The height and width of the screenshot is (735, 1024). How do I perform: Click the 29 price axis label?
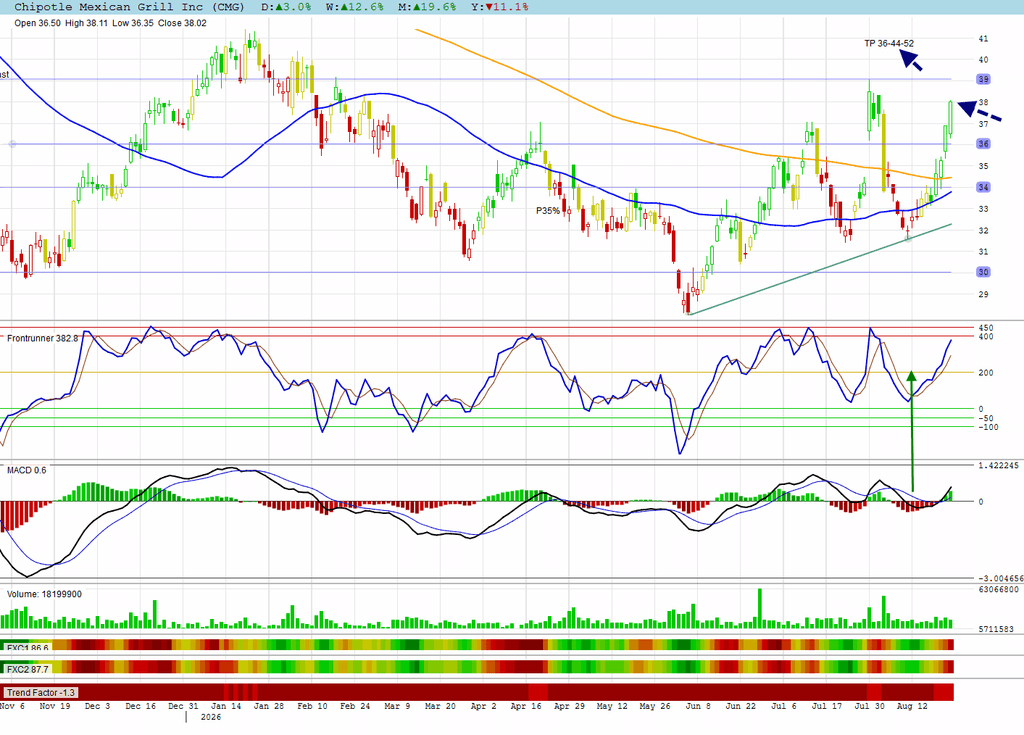click(x=983, y=295)
